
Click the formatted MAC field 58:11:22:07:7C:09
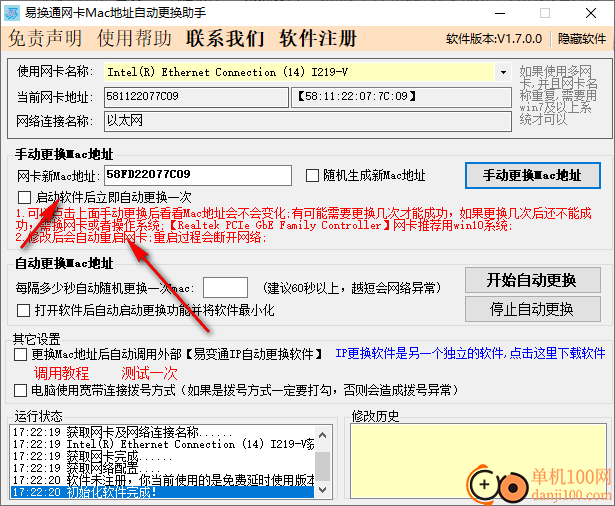click(x=401, y=97)
